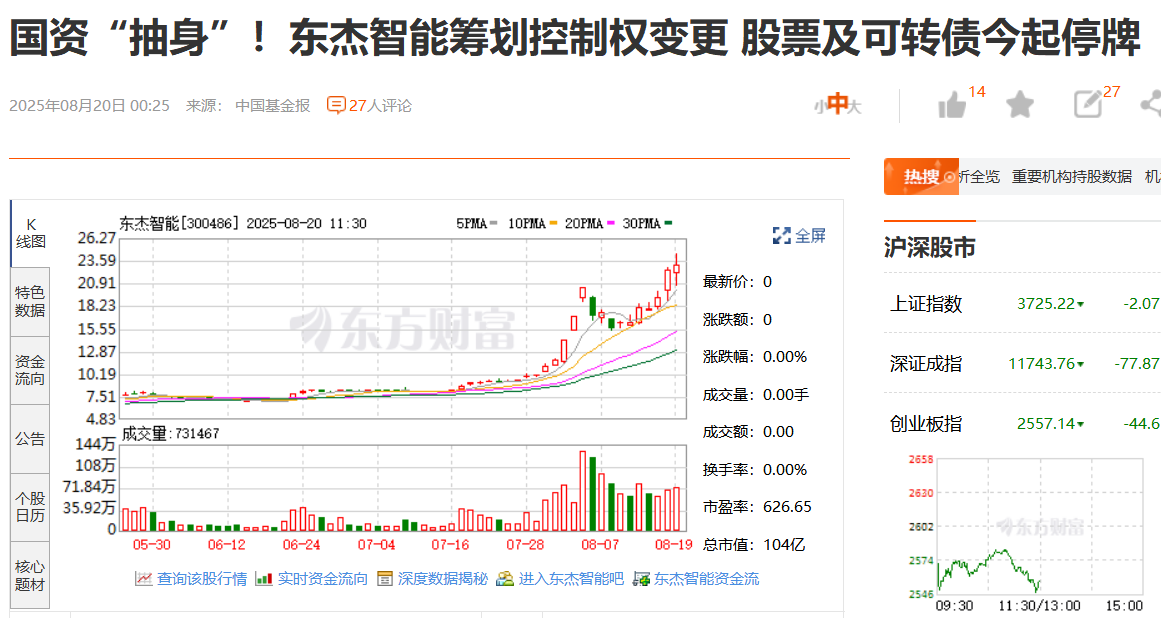Switch to 资金流向 tab
The width and height of the screenshot is (1161, 618).
[30, 370]
